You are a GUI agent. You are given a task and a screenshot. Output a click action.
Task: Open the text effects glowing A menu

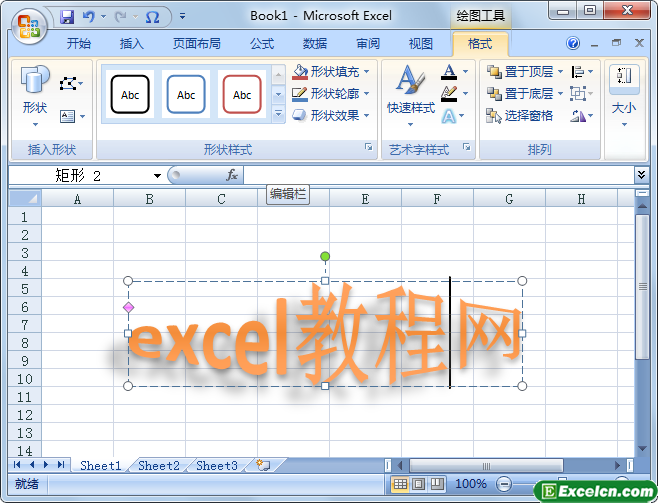click(x=453, y=116)
